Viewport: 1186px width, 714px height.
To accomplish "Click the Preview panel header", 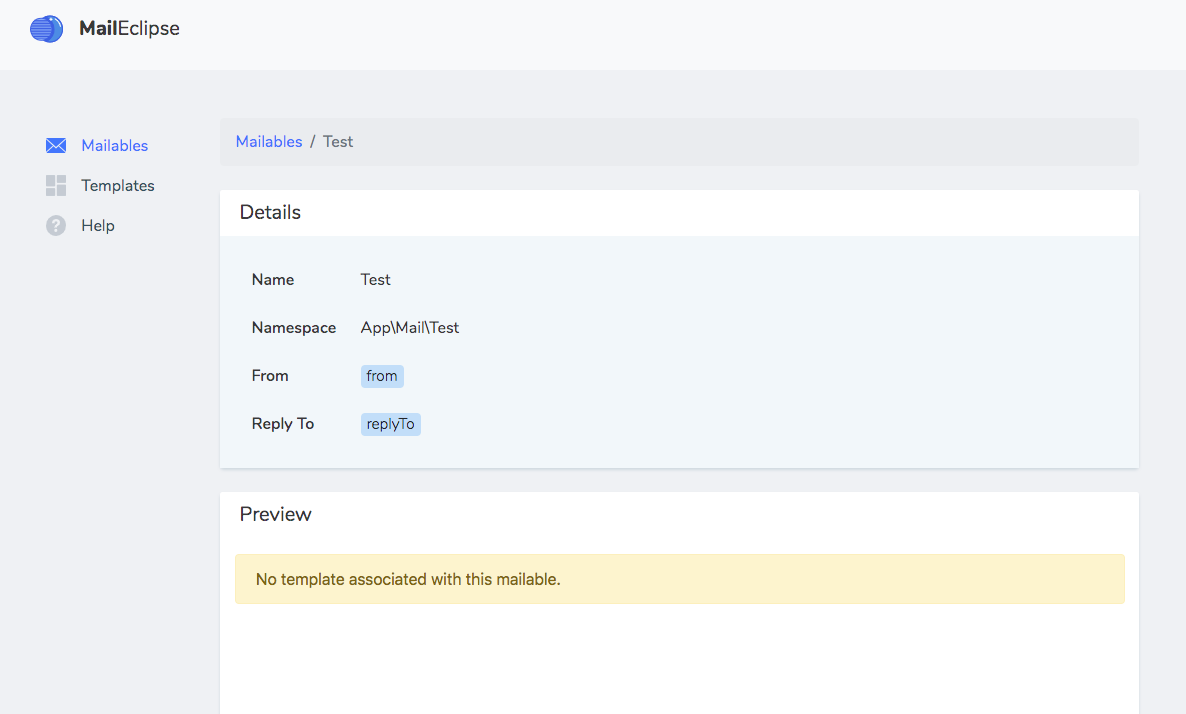I will tap(275, 514).
